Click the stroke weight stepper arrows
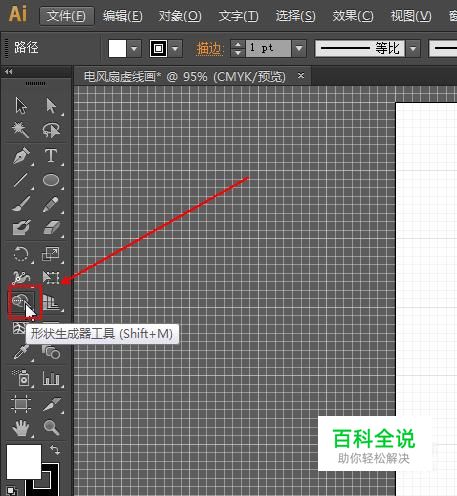 click(x=238, y=49)
